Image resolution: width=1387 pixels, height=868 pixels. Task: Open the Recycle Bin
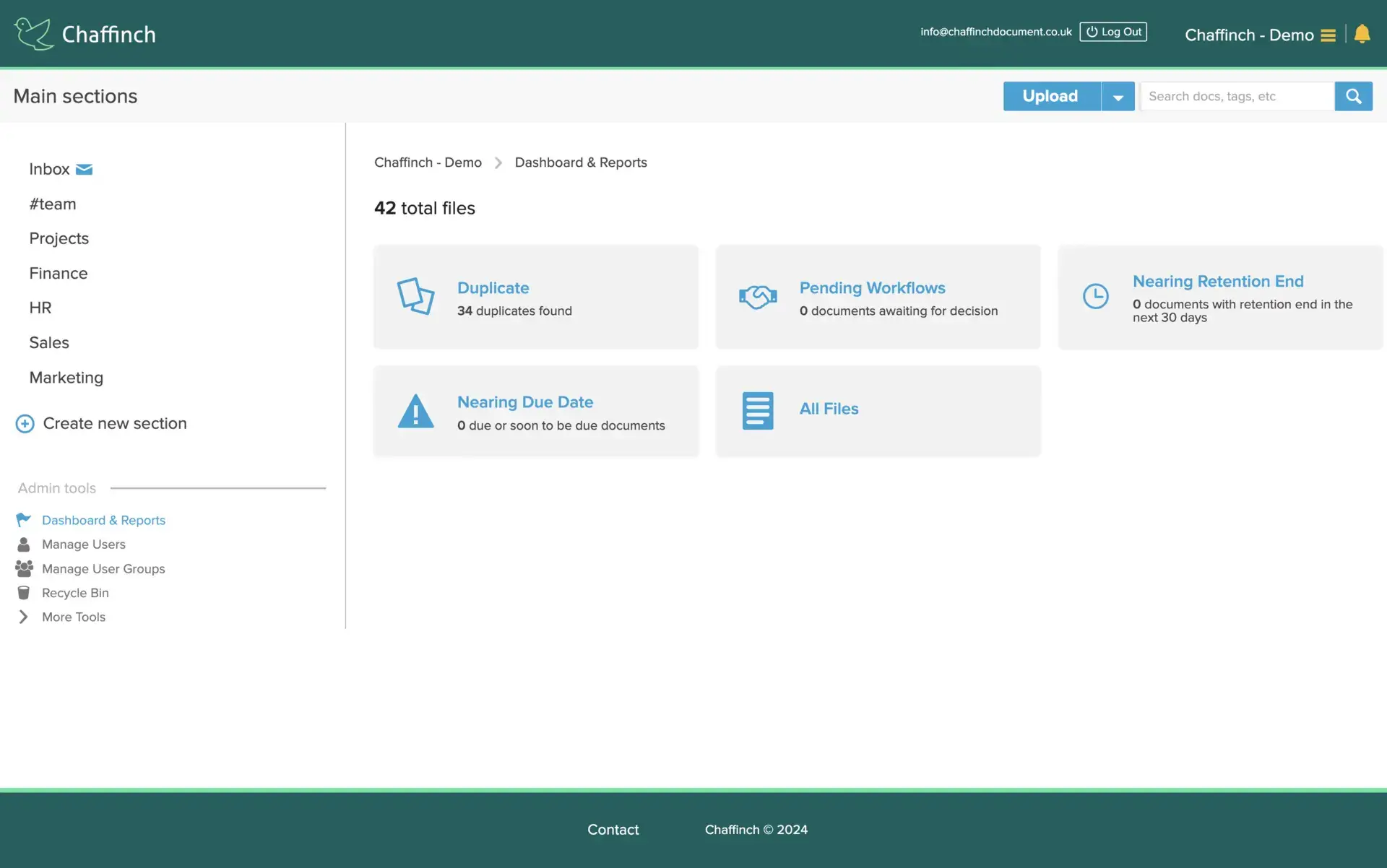75,593
